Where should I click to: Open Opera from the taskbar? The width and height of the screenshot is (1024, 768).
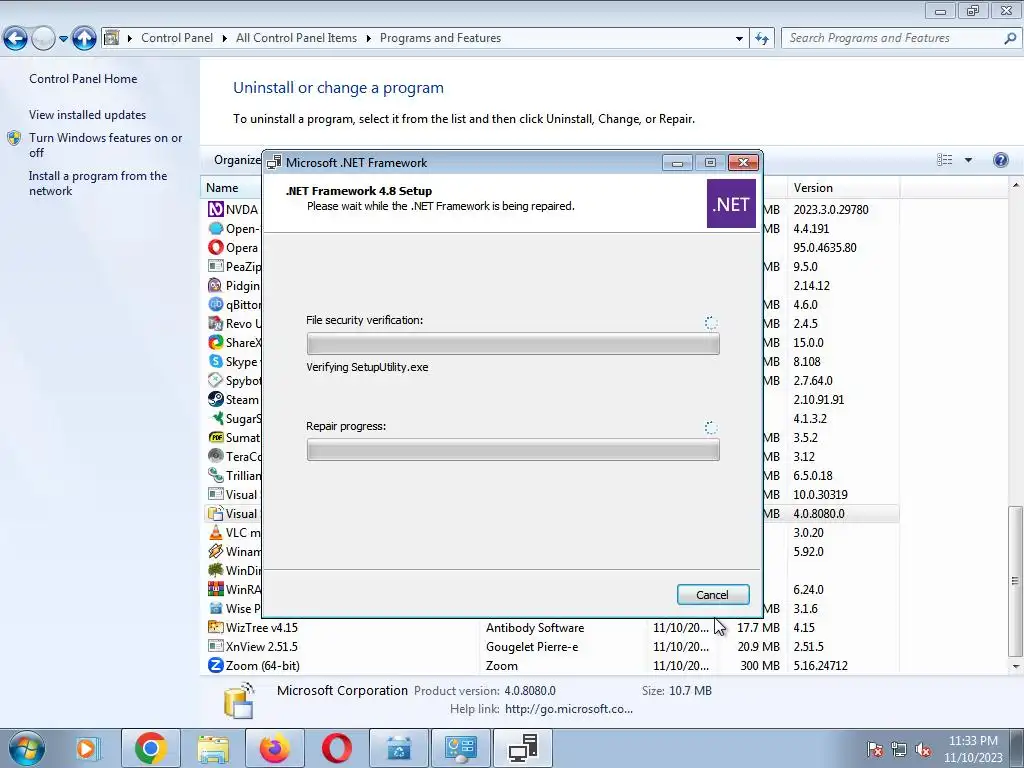point(336,748)
